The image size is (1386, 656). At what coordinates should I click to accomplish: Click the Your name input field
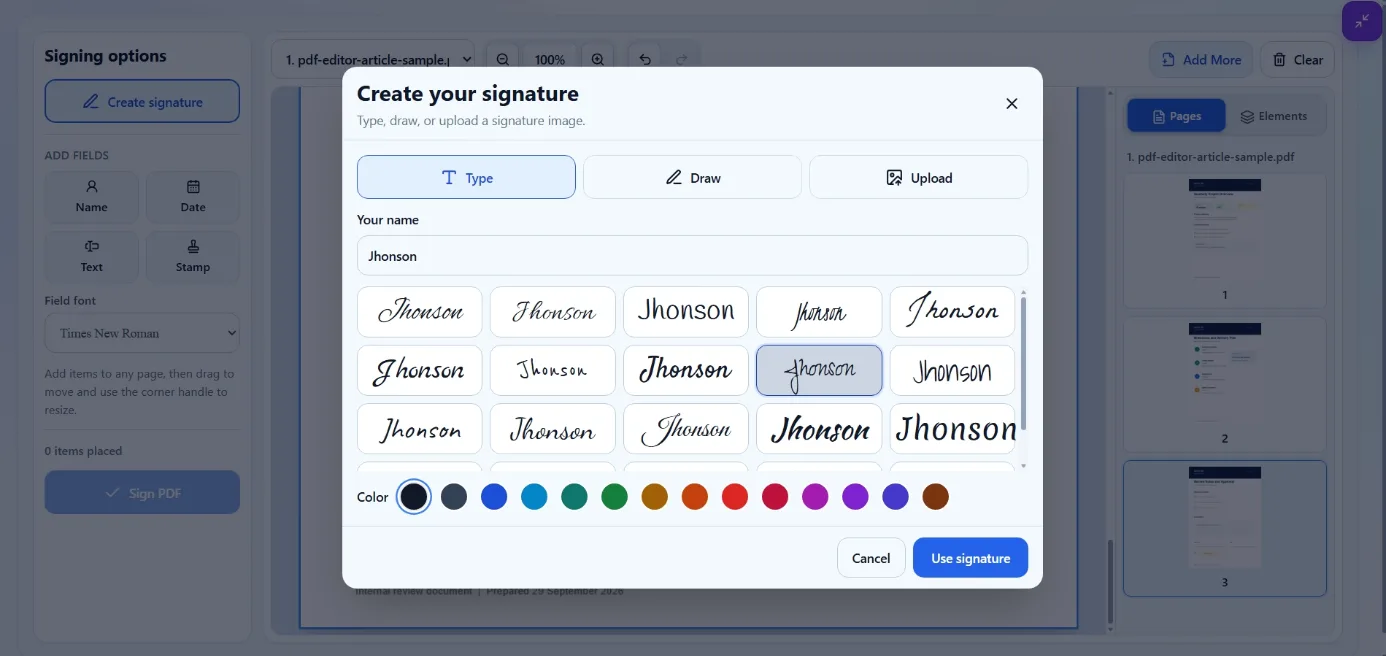coord(692,256)
